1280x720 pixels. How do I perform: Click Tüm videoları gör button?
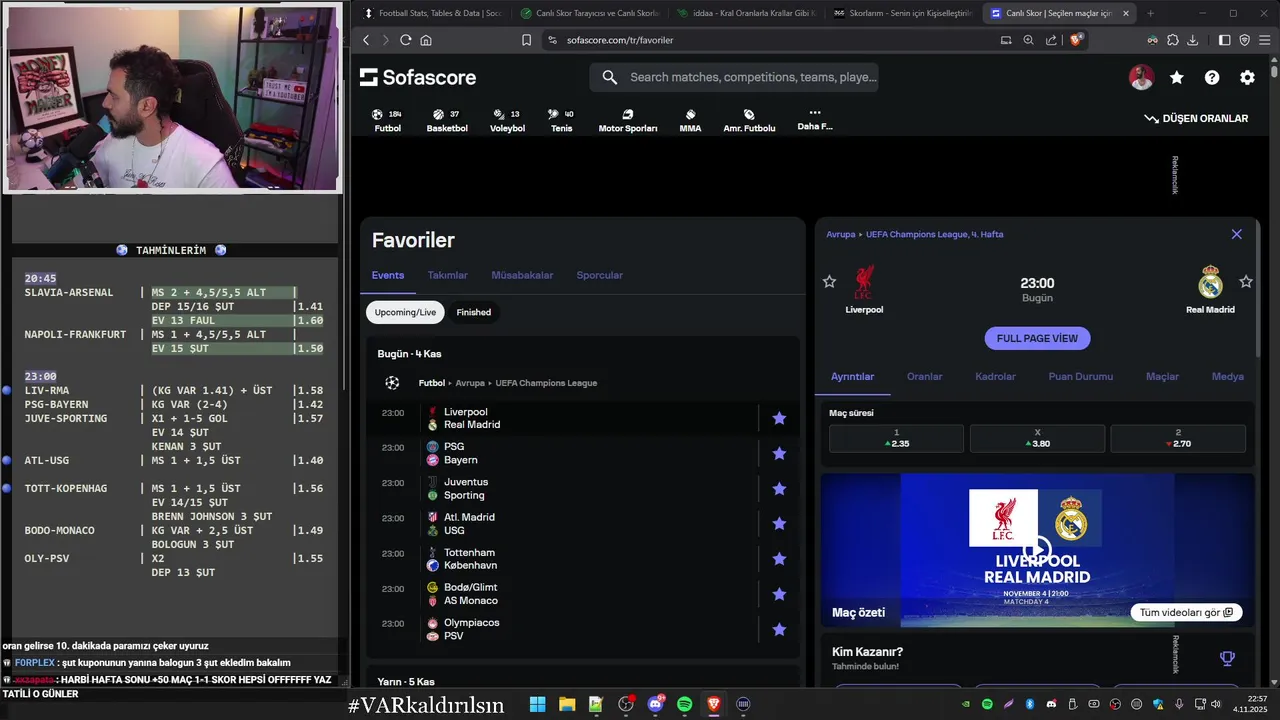coord(1187,612)
